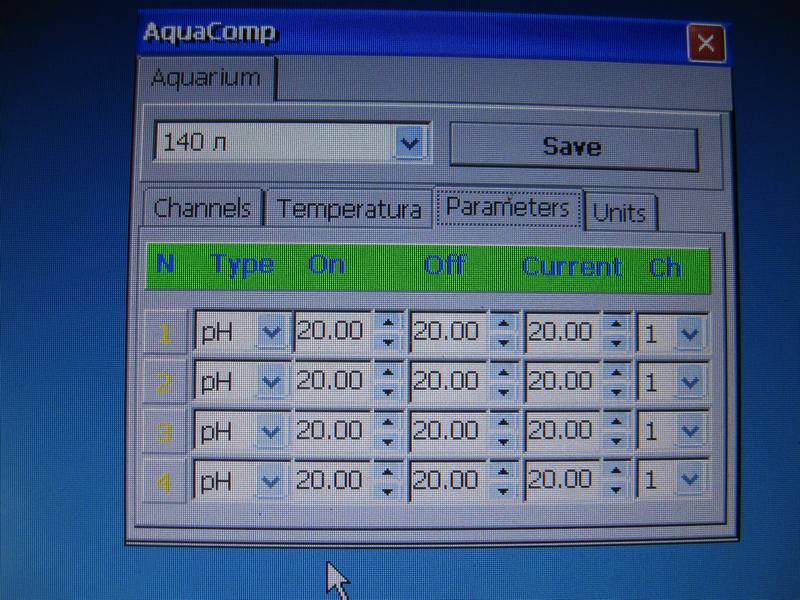Select the Aquarium top tab
The width and height of the screenshot is (800, 600).
(x=206, y=78)
